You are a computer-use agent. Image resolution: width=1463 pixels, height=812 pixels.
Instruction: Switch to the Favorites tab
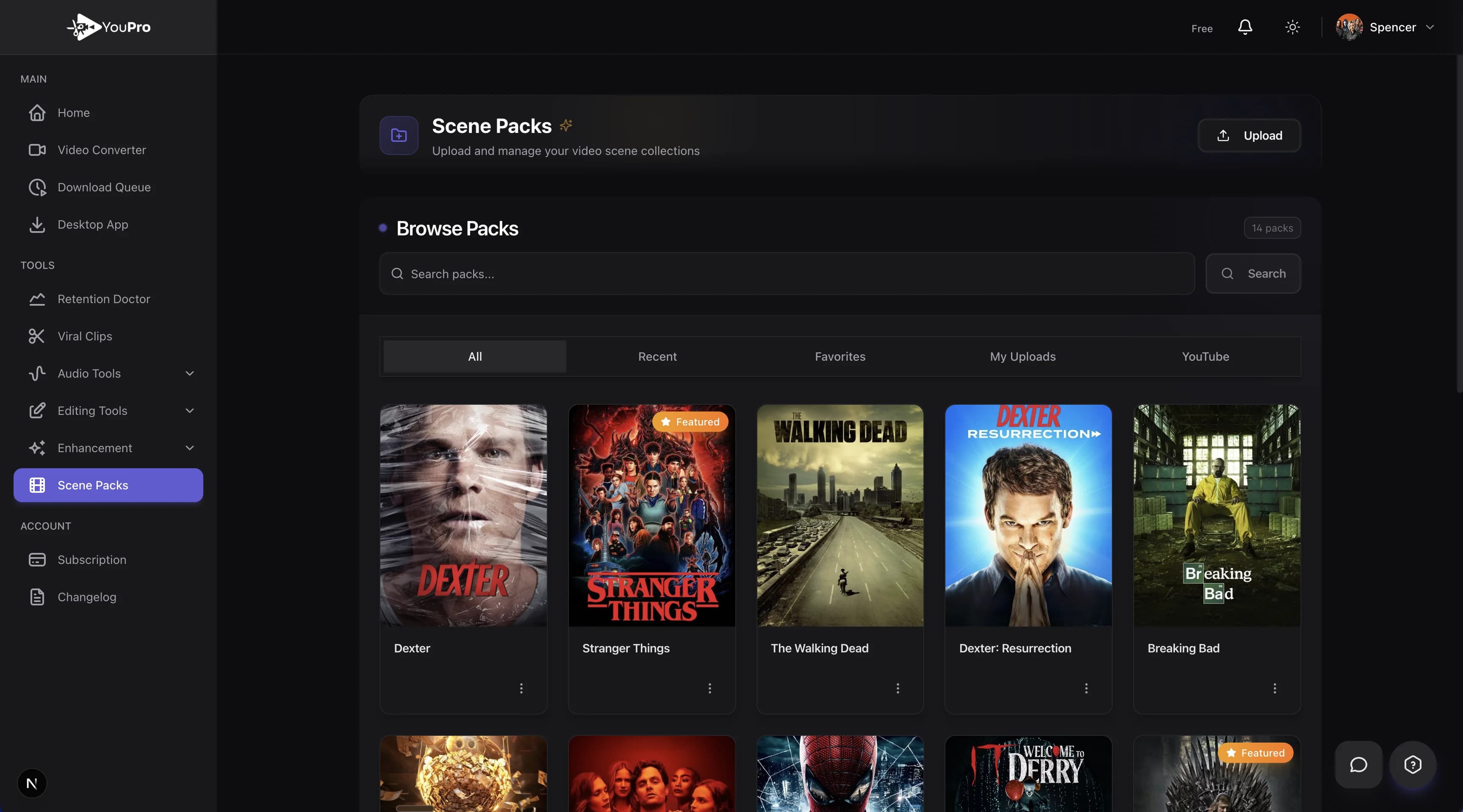840,356
